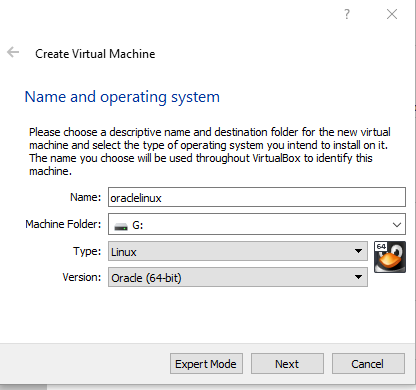The width and height of the screenshot is (416, 390).
Task: Click the Type: label
Action: (x=87, y=251)
